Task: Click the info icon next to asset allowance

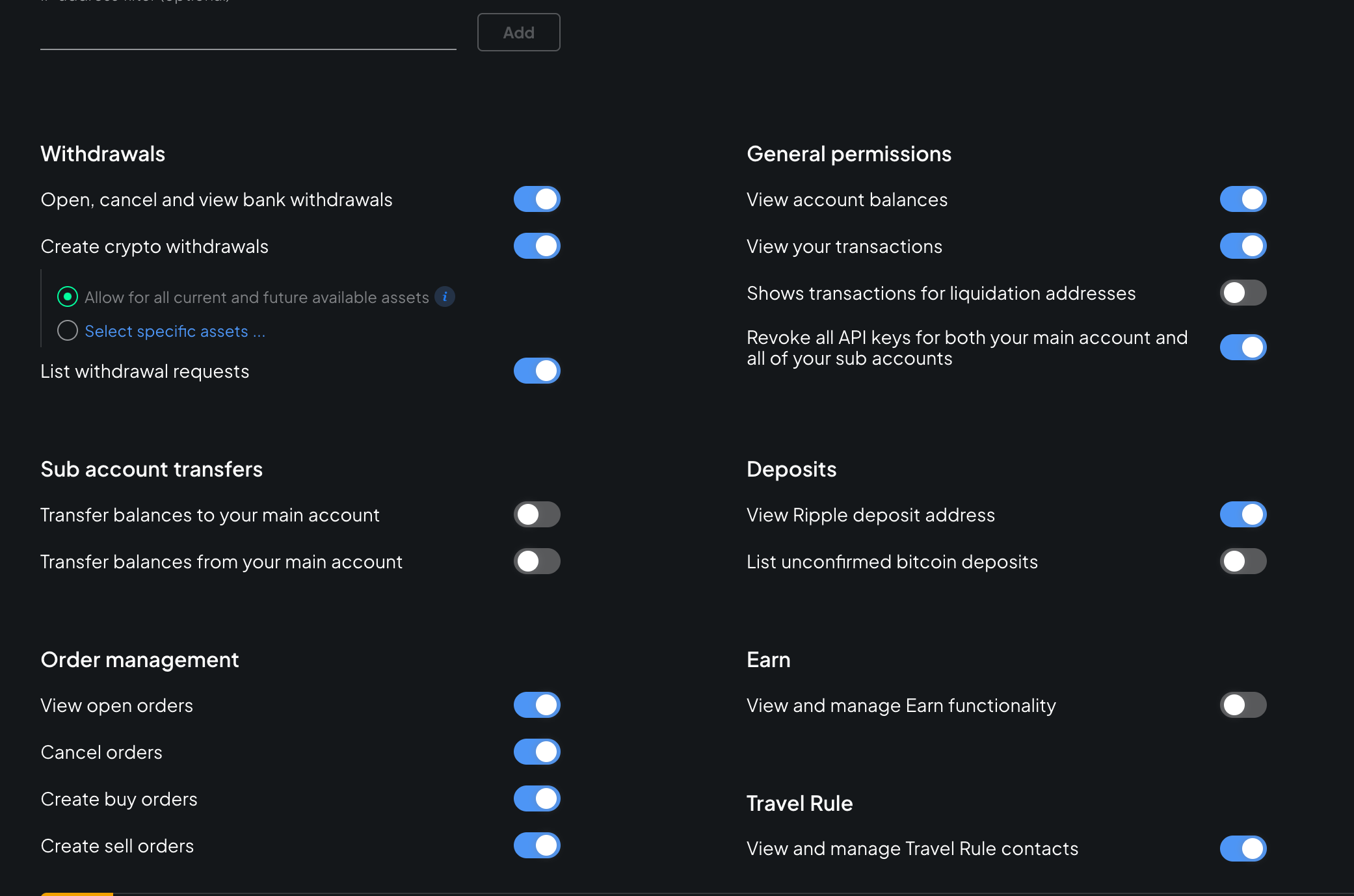Action: pyautogui.click(x=445, y=296)
